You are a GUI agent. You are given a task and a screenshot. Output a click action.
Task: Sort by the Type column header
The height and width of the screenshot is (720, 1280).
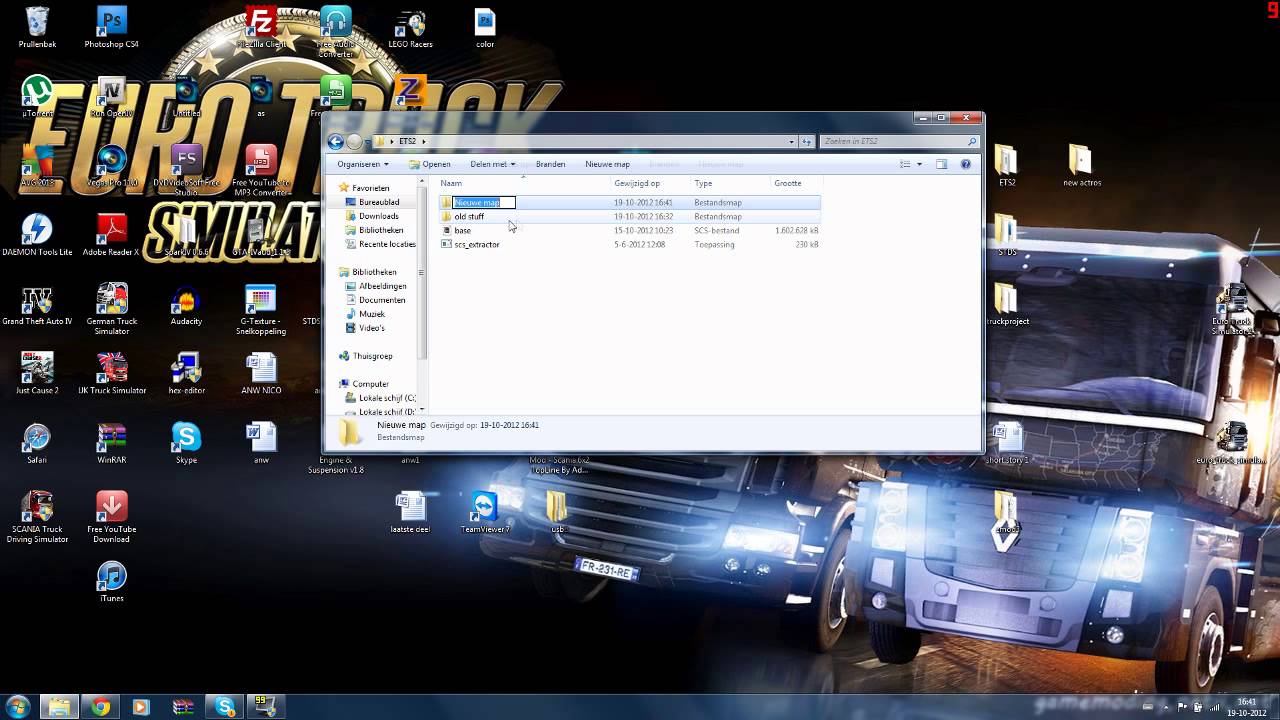(730, 183)
